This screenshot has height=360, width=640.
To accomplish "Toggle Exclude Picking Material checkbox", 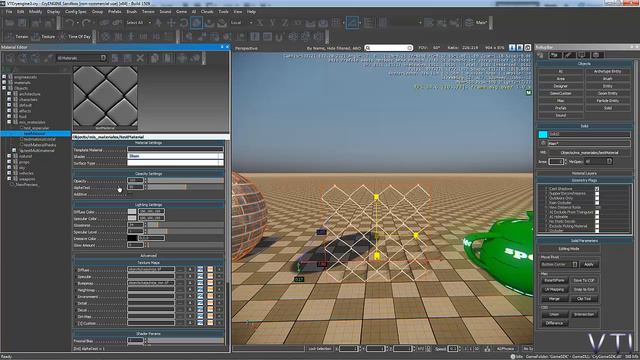I will (x=597, y=226).
